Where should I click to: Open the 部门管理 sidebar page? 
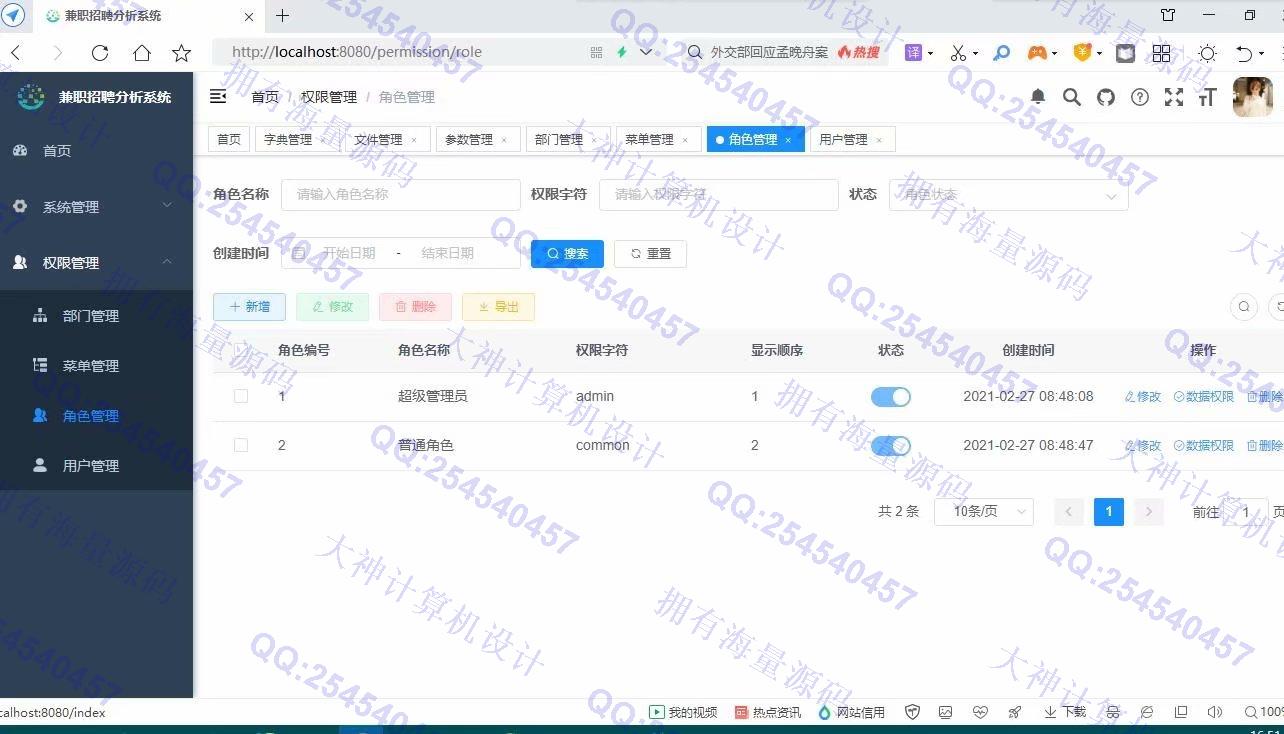(x=96, y=315)
